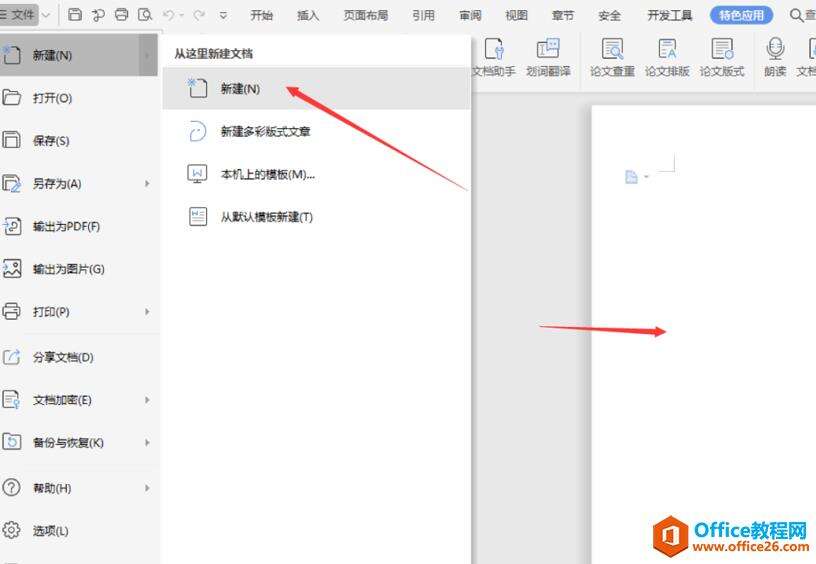816x564 pixels.
Task: Click the folder icon beside 打开(O)
Action: tap(11, 97)
